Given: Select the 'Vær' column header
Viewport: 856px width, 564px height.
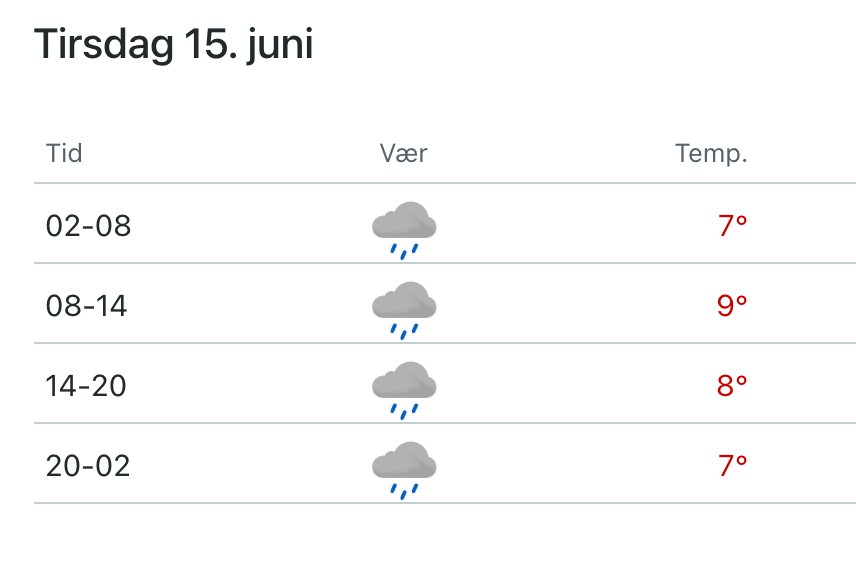Looking at the screenshot, I should click(404, 153).
